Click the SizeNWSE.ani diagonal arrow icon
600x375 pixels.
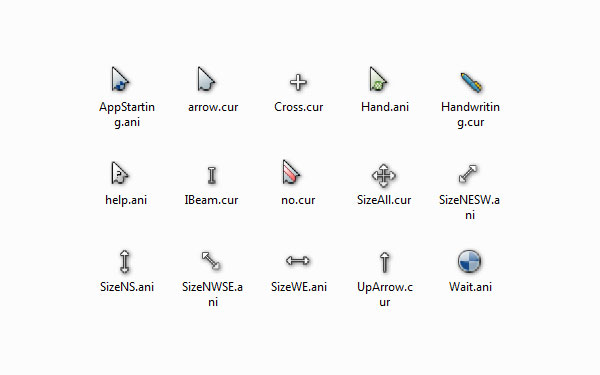pos(211,261)
